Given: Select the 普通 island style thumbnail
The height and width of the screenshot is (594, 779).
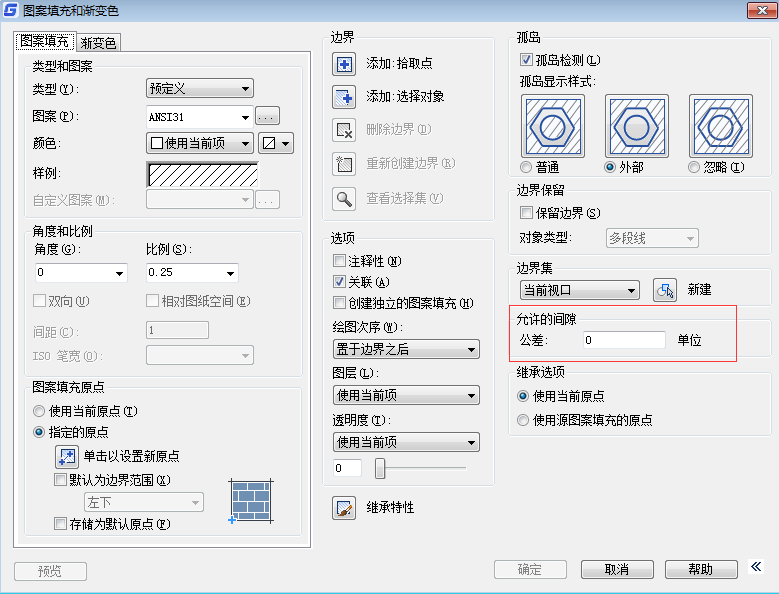Looking at the screenshot, I should 551,129.
